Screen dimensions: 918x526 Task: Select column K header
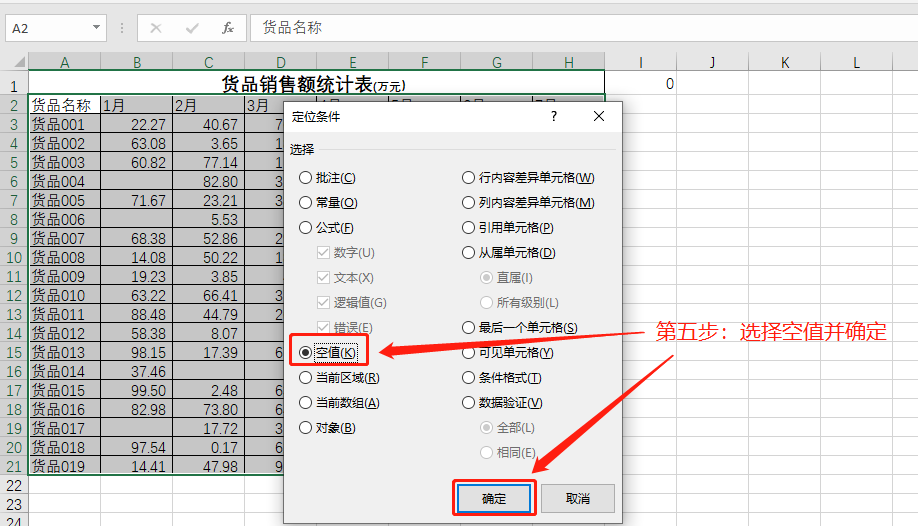coord(785,62)
